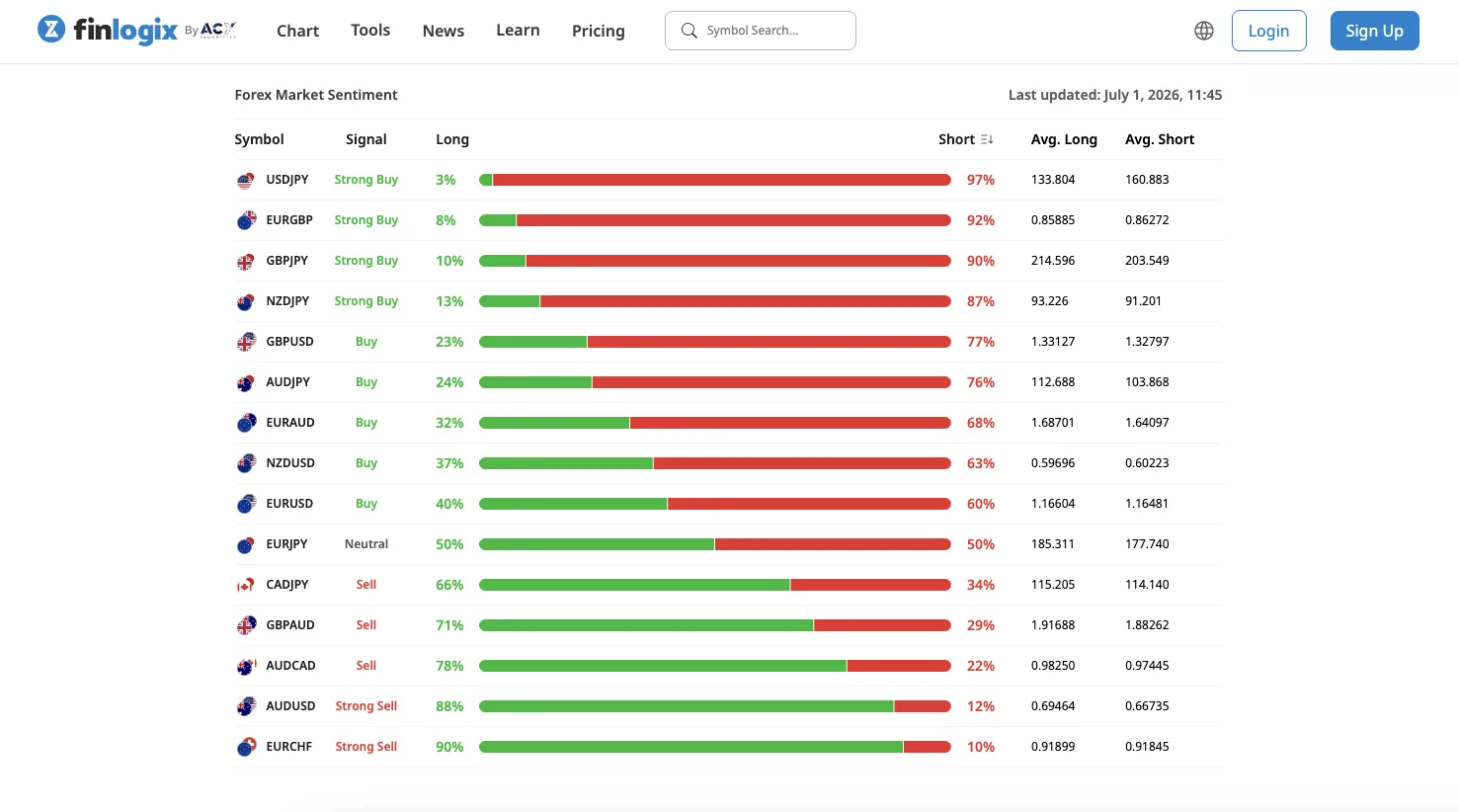This screenshot has height=812, width=1459.
Task: Click the 0.86272 average short value
Action: point(1147,220)
